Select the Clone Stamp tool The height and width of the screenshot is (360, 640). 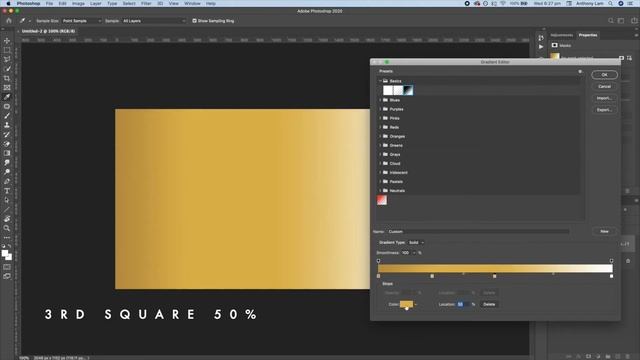click(x=7, y=125)
